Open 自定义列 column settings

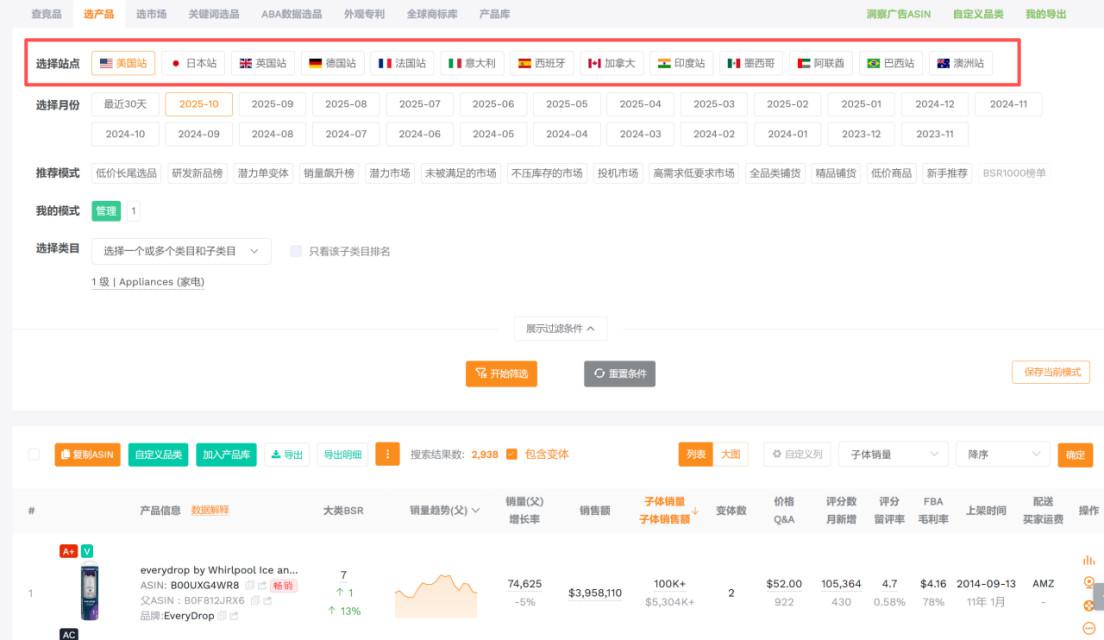[797, 454]
